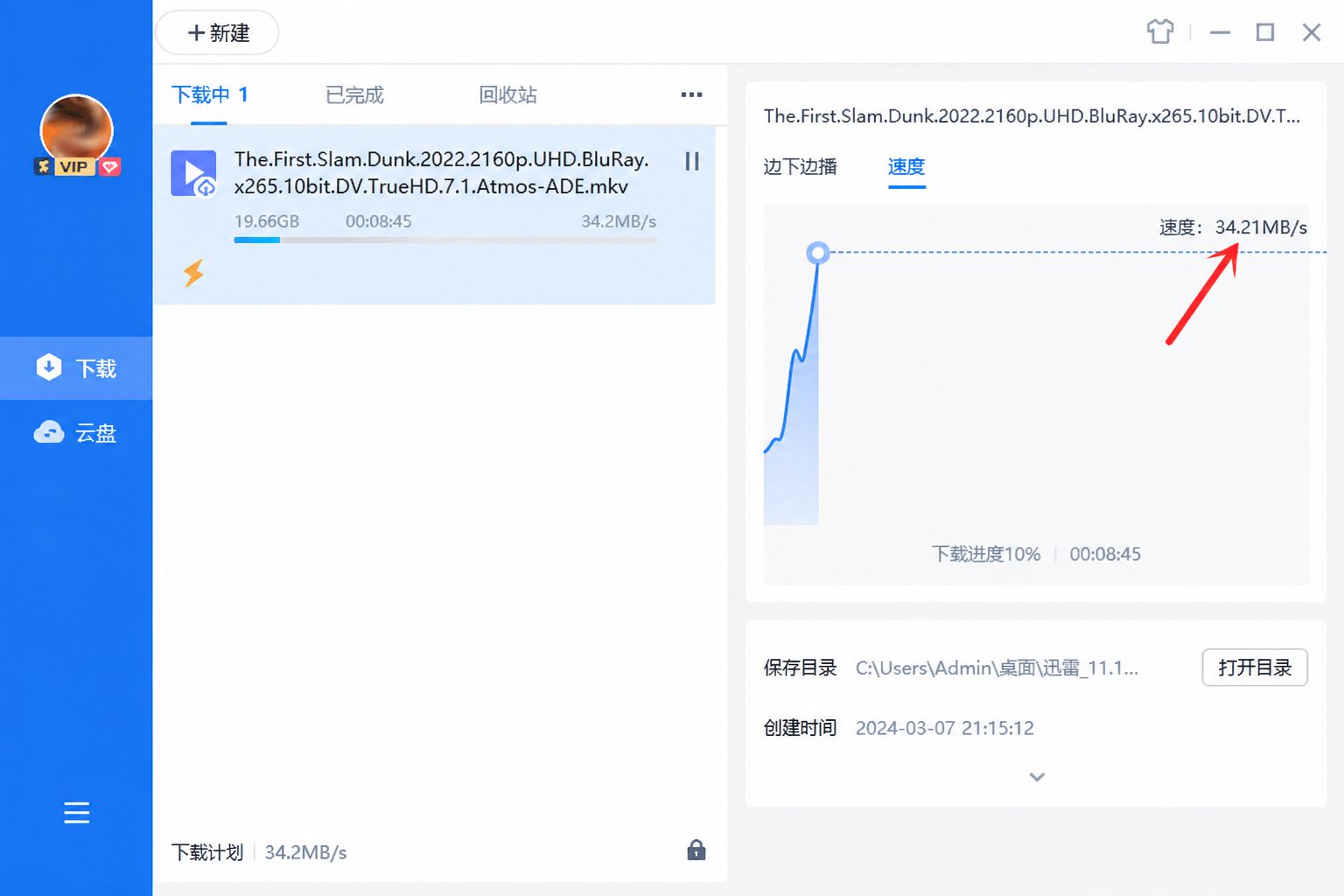Viewport: 1344px width, 896px height.
Task: Click the 下载进度10% text
Action: 986,554
